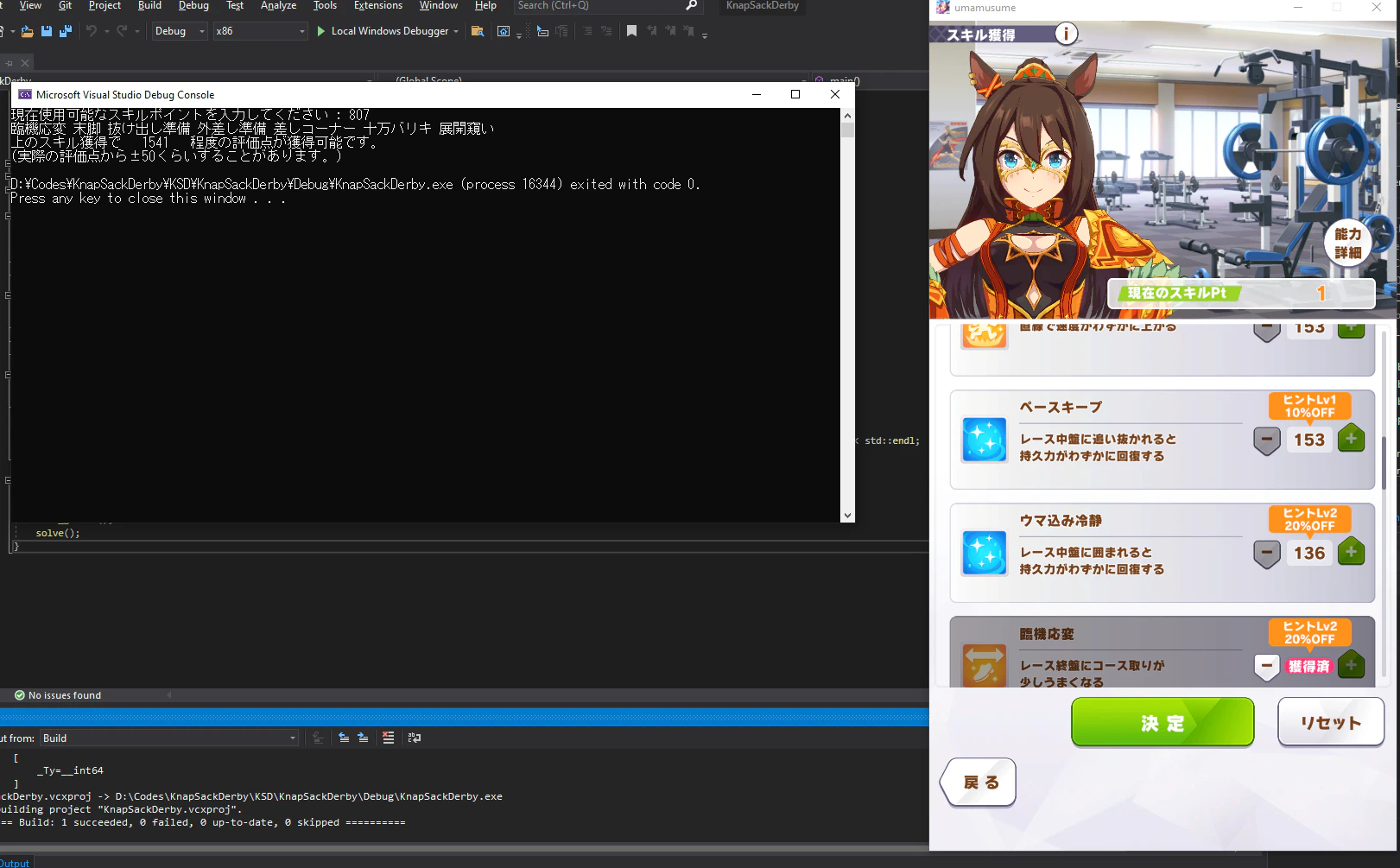Expand toolbar overflow options arrow

pos(705,35)
